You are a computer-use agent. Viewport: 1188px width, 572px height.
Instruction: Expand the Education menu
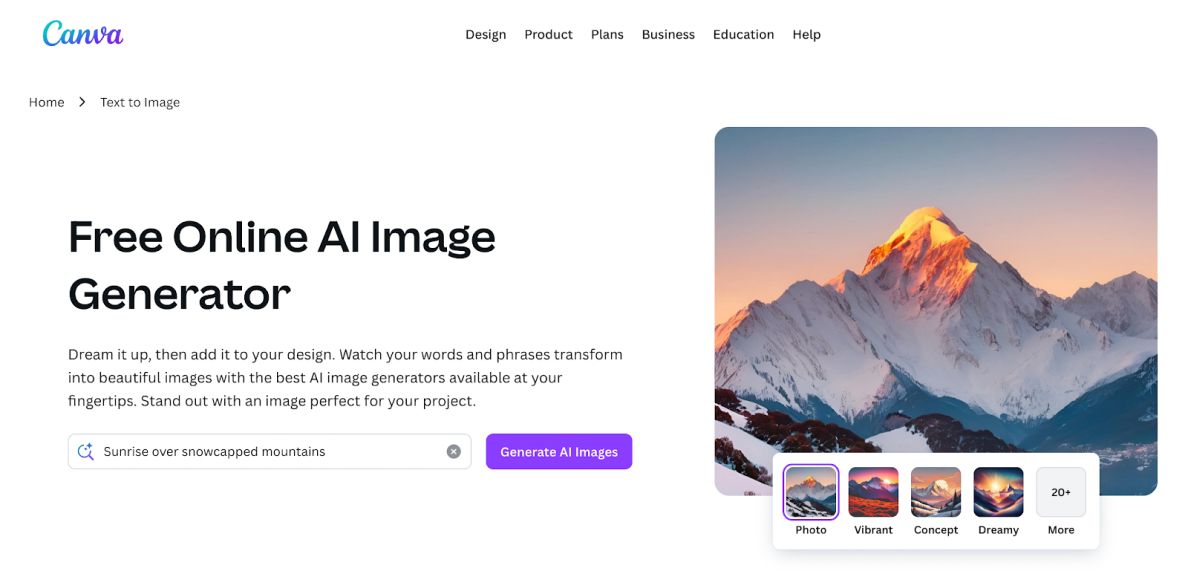[743, 34]
